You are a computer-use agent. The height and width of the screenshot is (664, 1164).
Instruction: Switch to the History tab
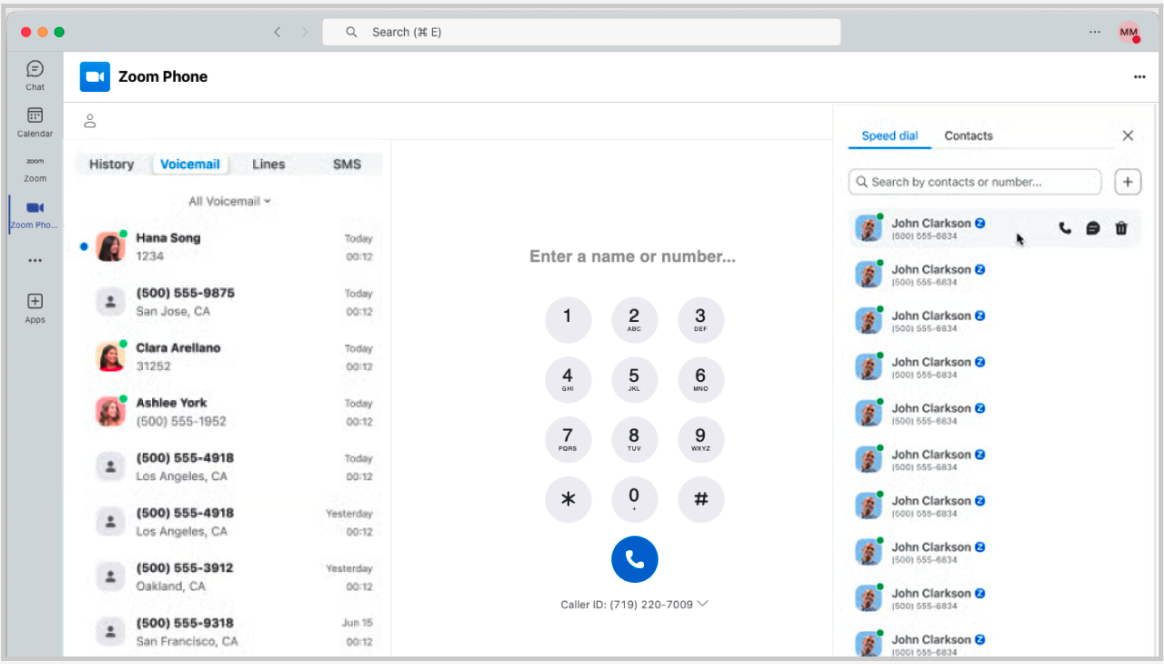pyautogui.click(x=111, y=164)
